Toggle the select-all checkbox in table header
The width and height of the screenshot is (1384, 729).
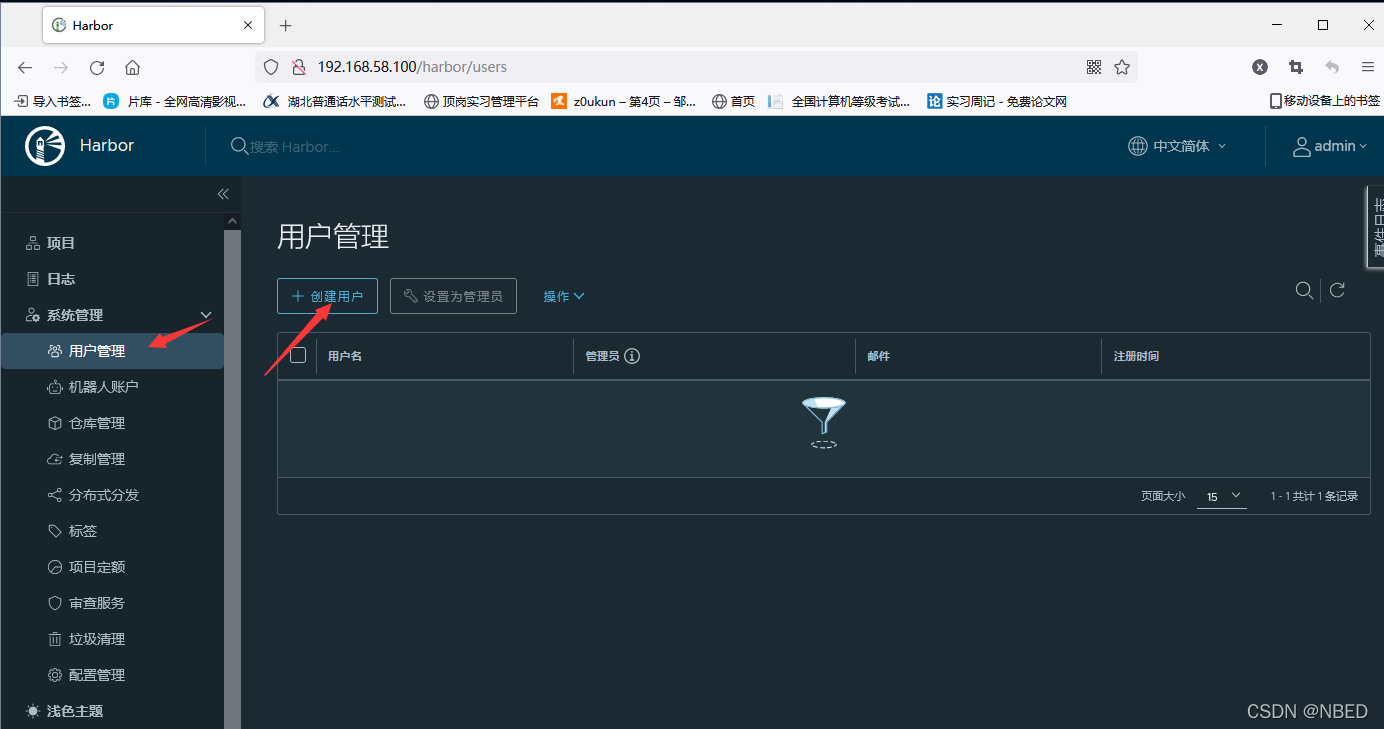coord(297,355)
